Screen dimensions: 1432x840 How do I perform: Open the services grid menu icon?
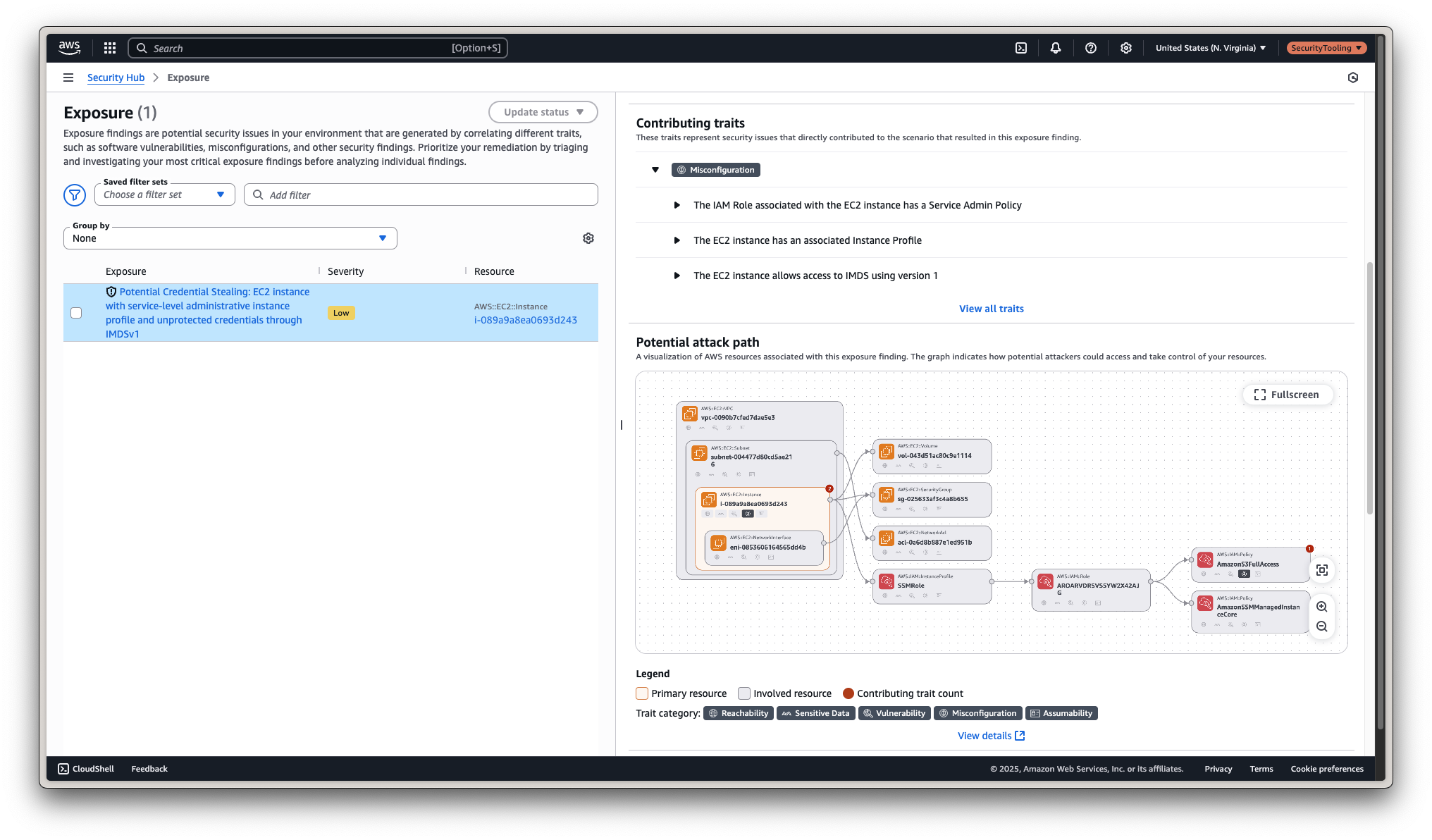[x=110, y=48]
